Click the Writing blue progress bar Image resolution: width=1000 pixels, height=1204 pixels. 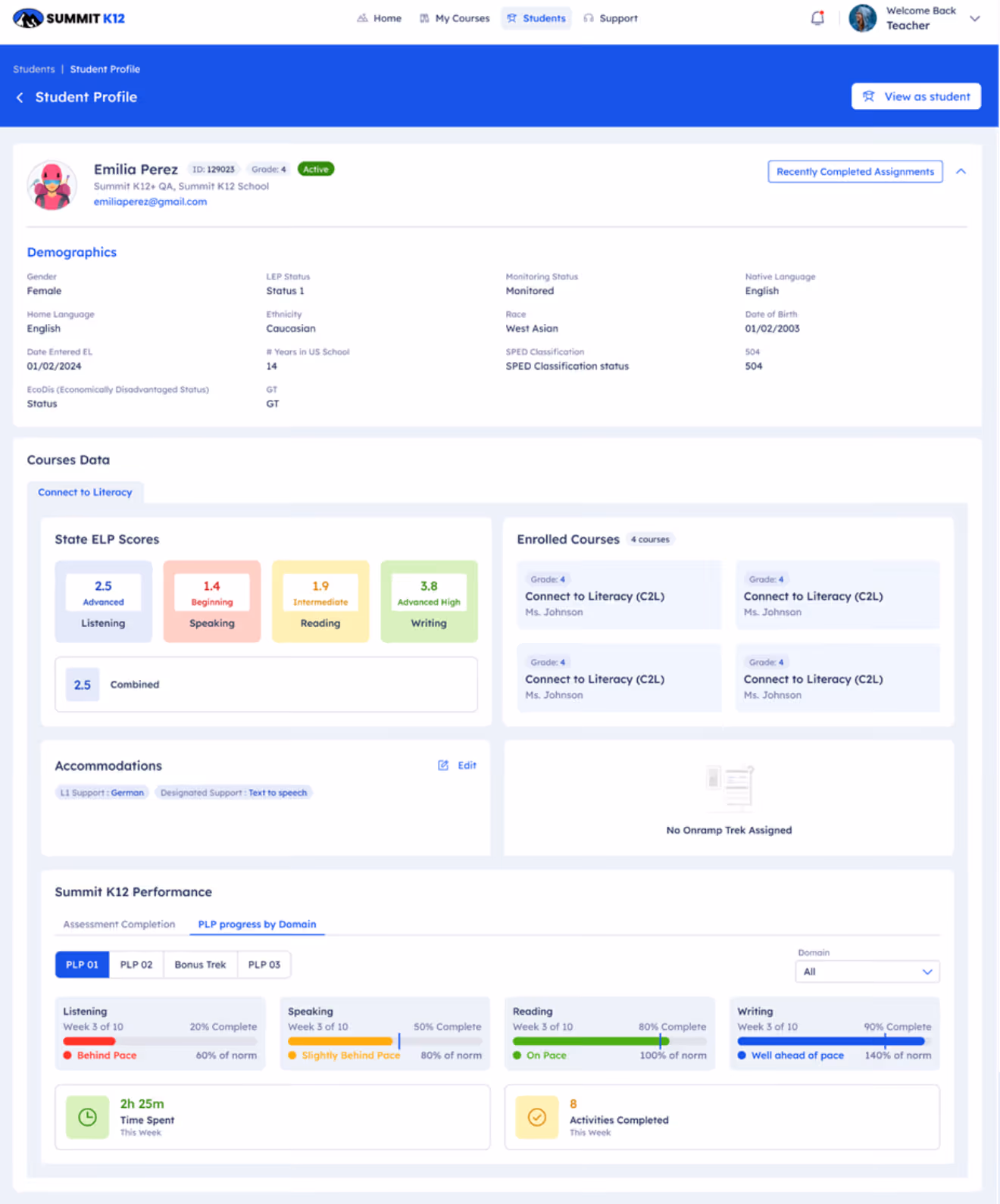point(831,1041)
